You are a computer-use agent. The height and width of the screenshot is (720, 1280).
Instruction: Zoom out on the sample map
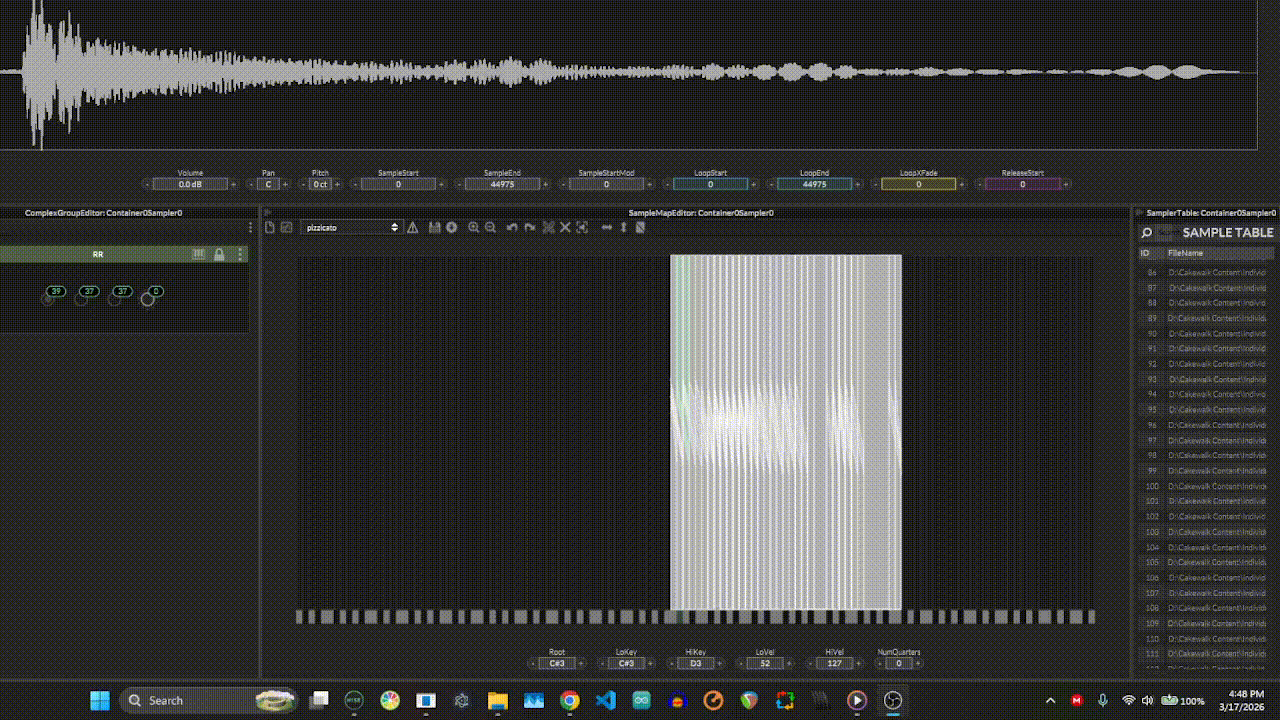490,228
